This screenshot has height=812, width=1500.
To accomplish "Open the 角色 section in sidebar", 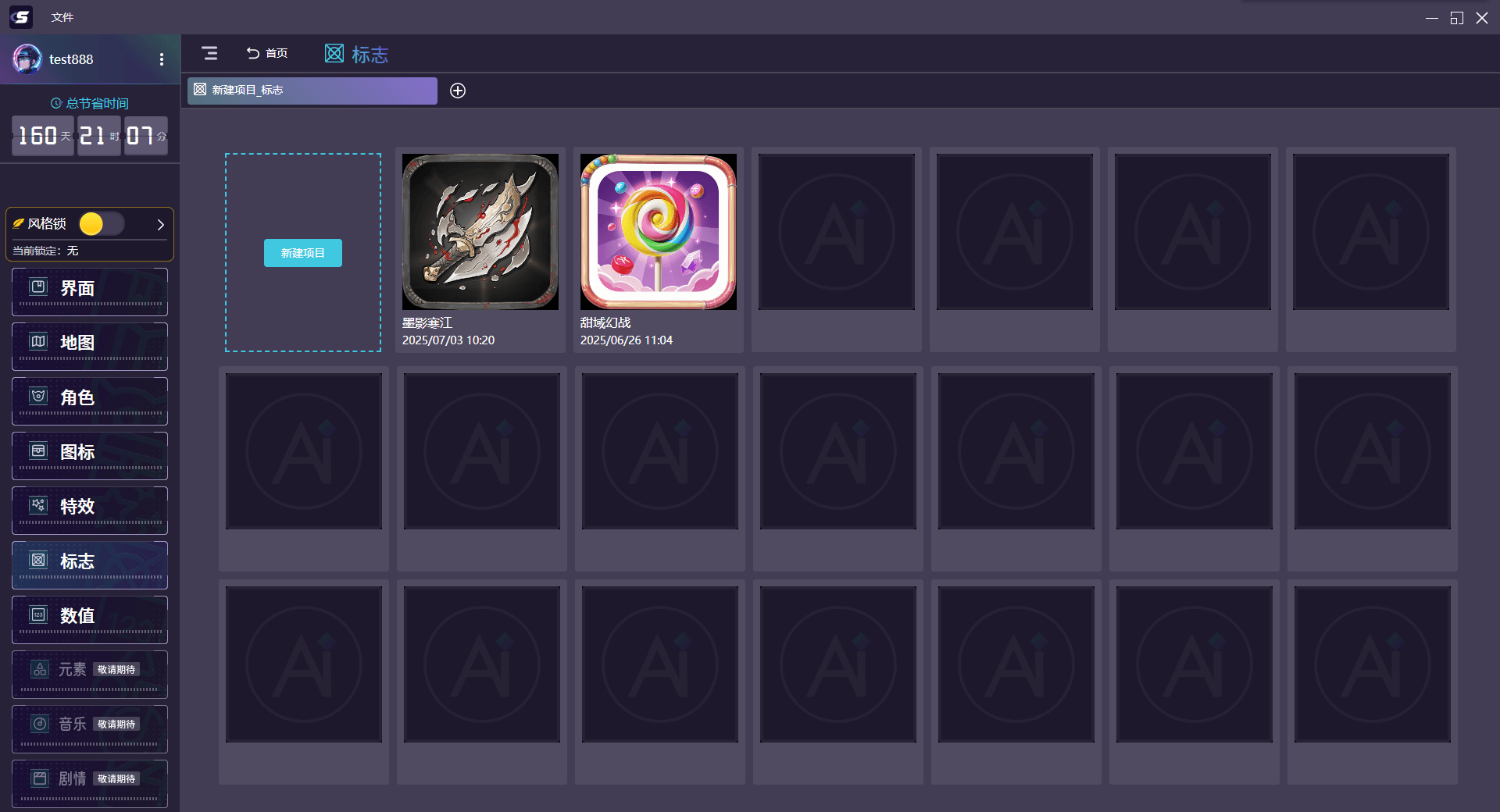I will pyautogui.click(x=90, y=401).
